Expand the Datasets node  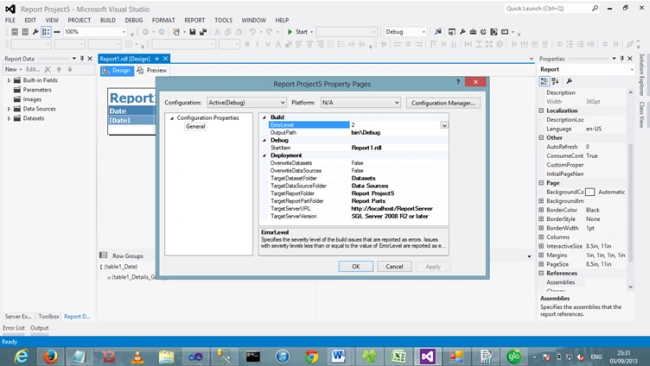9,119
